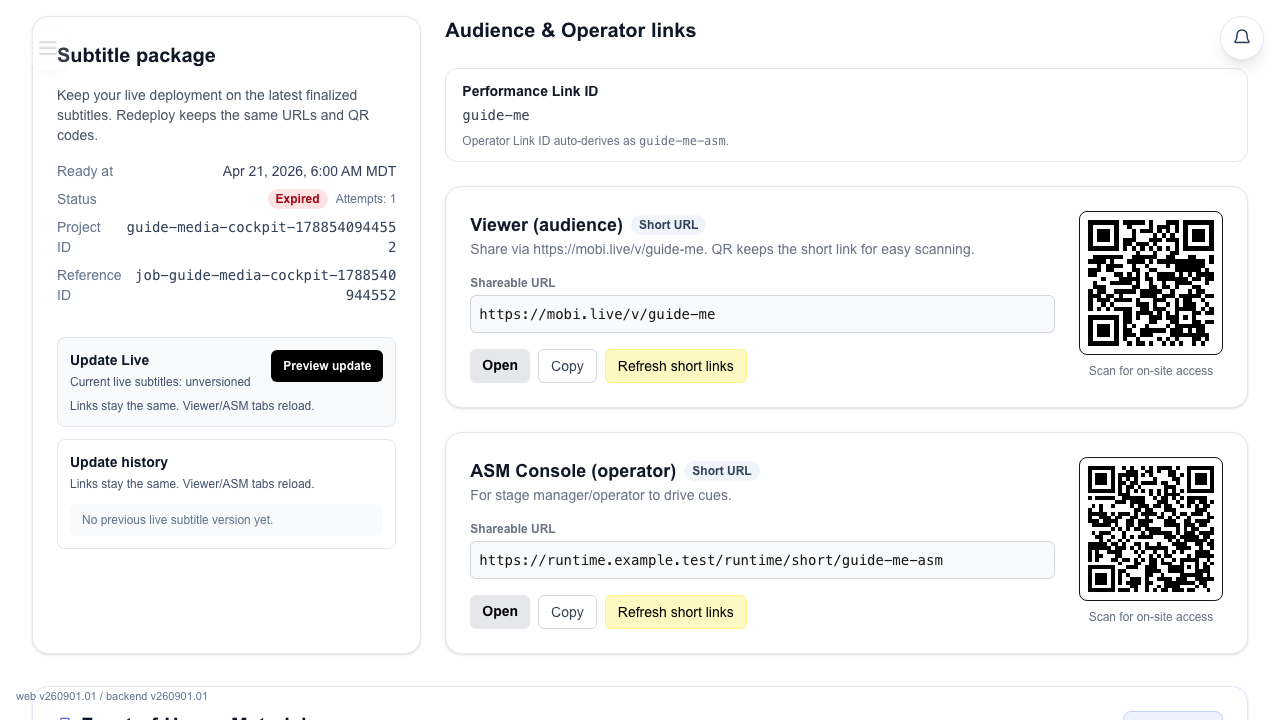Open the ASM Console operator link
This screenshot has height=720, width=1280.
[x=500, y=612]
